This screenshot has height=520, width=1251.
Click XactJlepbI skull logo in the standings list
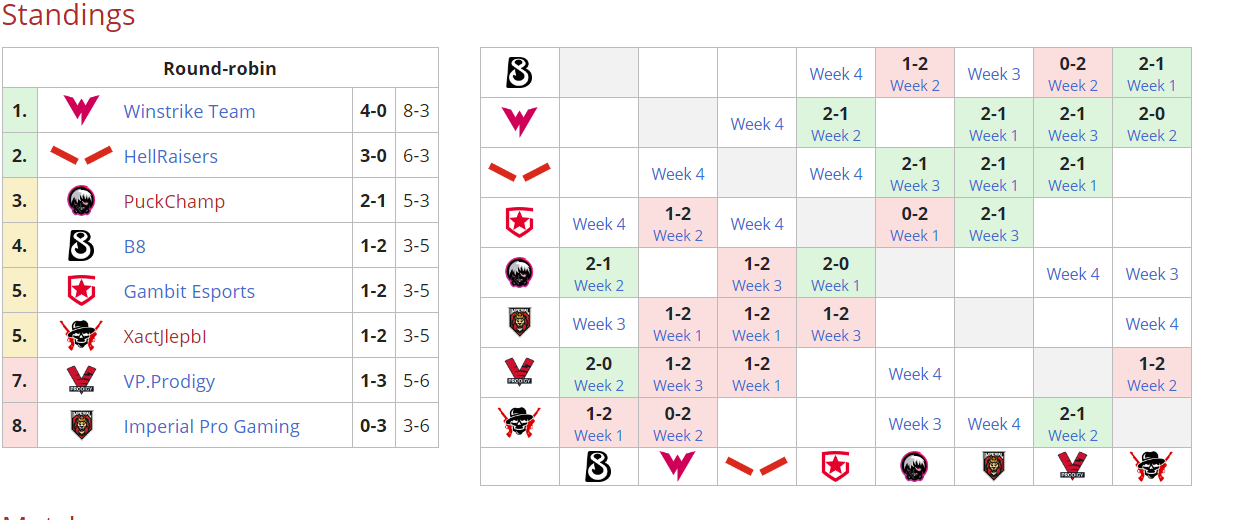click(80, 336)
